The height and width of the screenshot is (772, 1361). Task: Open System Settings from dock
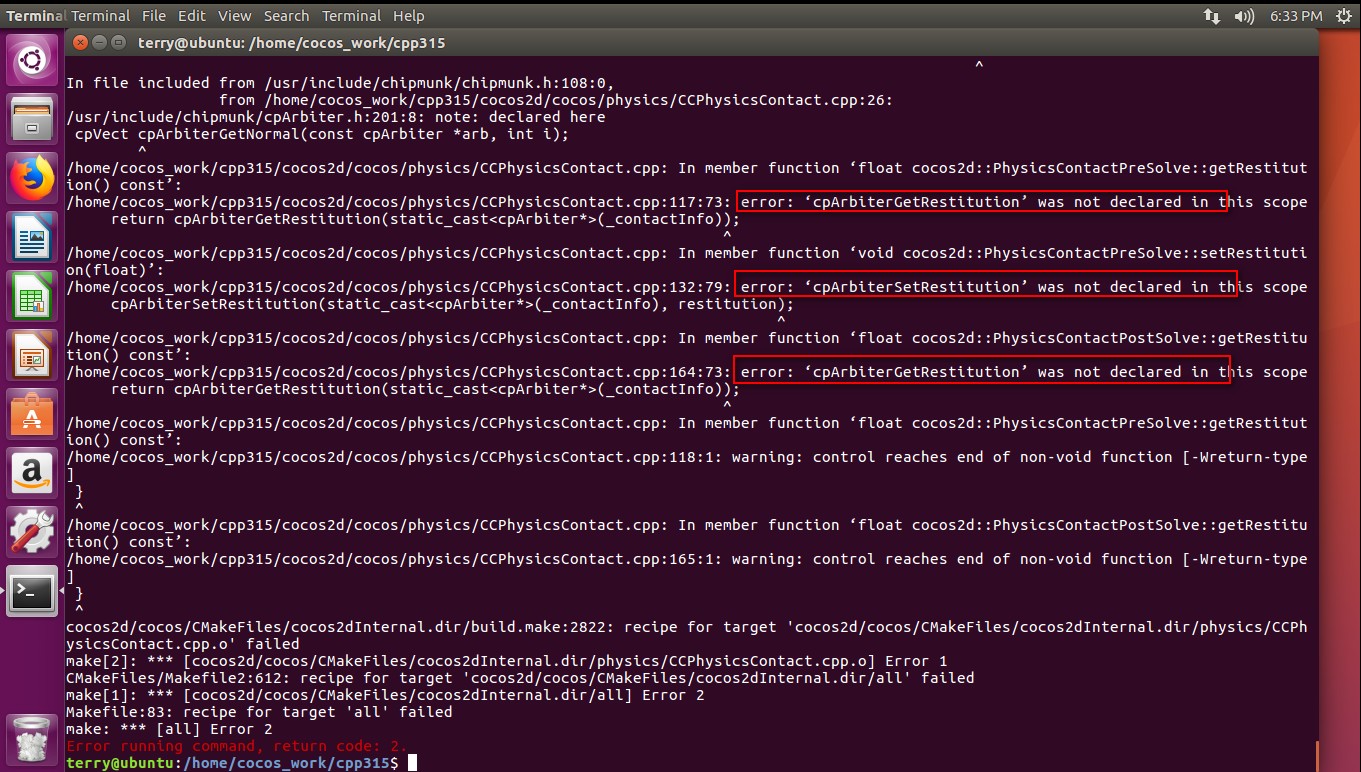click(32, 532)
